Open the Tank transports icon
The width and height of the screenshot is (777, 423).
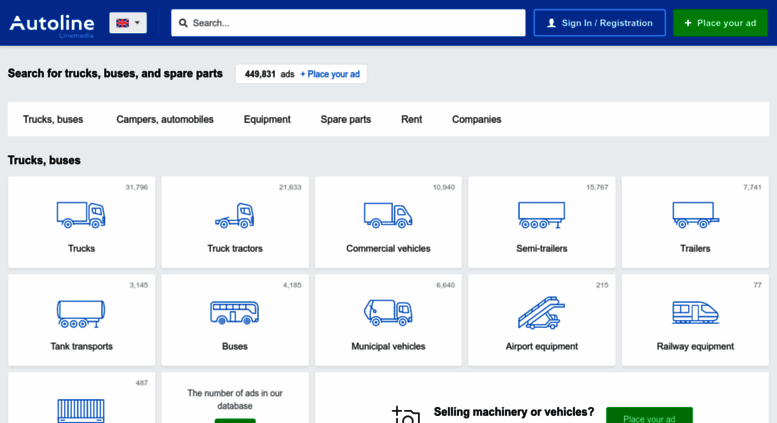(x=81, y=313)
